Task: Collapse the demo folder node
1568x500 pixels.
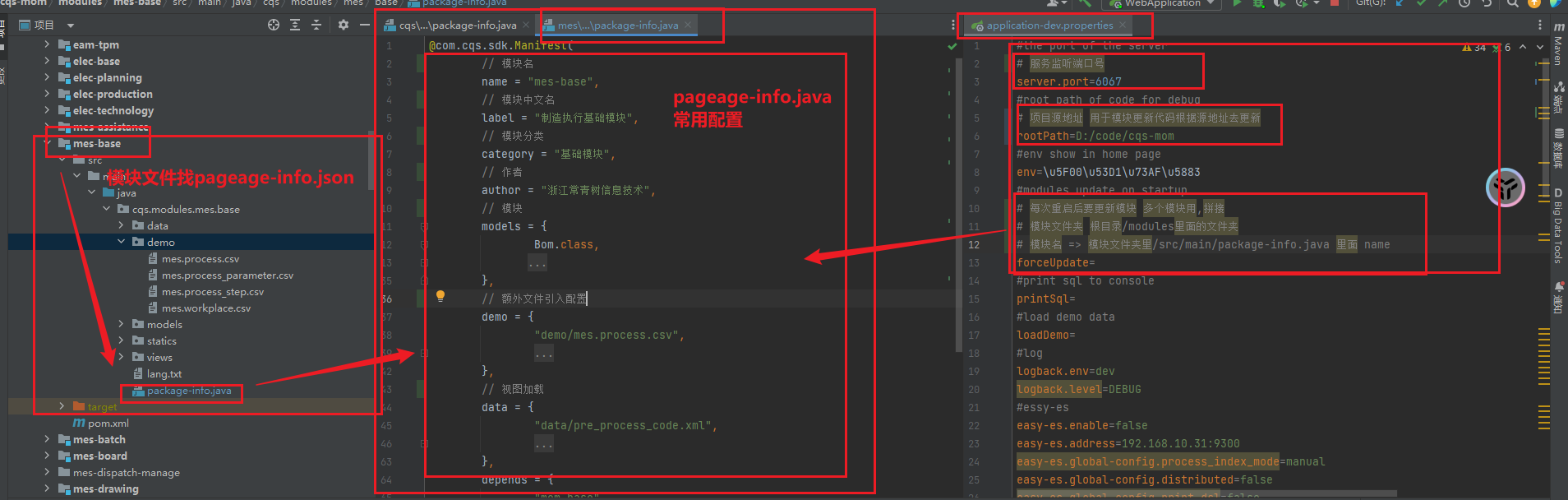Action: point(121,242)
